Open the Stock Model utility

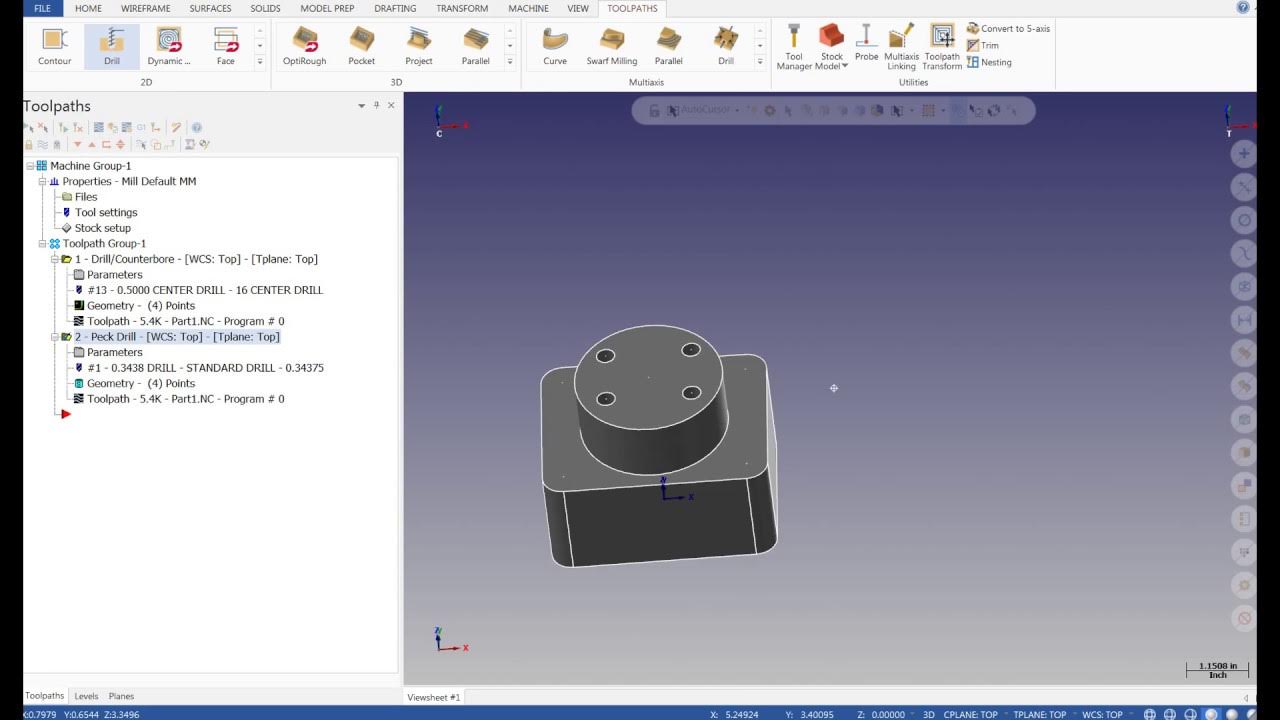(x=832, y=47)
